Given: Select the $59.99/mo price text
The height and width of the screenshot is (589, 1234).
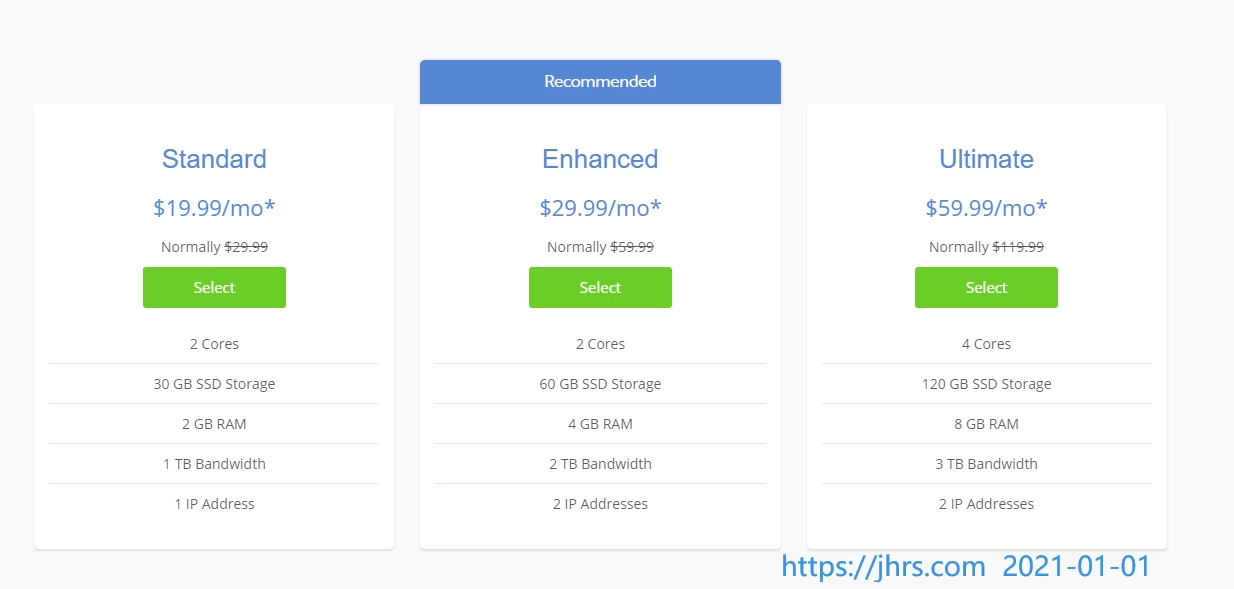Looking at the screenshot, I should (986, 208).
